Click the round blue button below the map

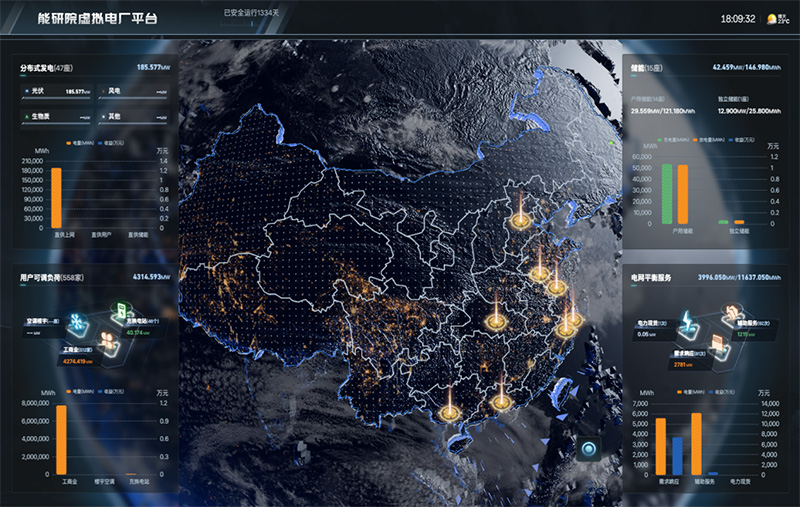point(590,451)
